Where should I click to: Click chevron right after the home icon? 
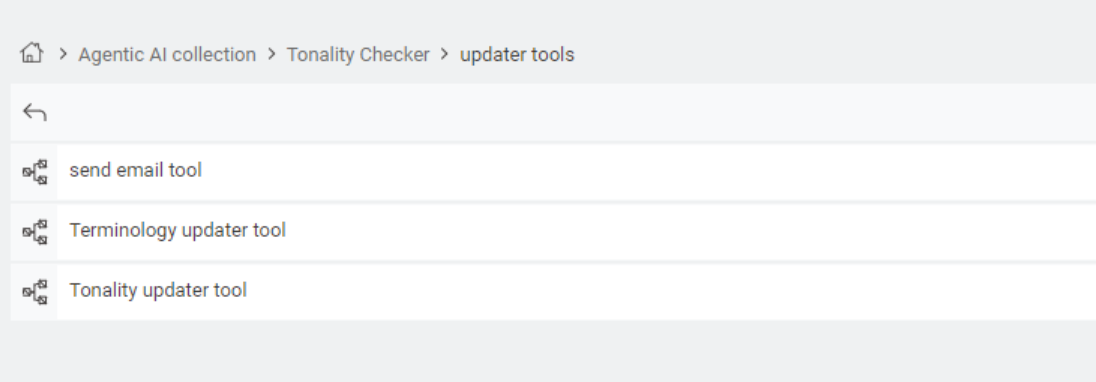coord(63,54)
